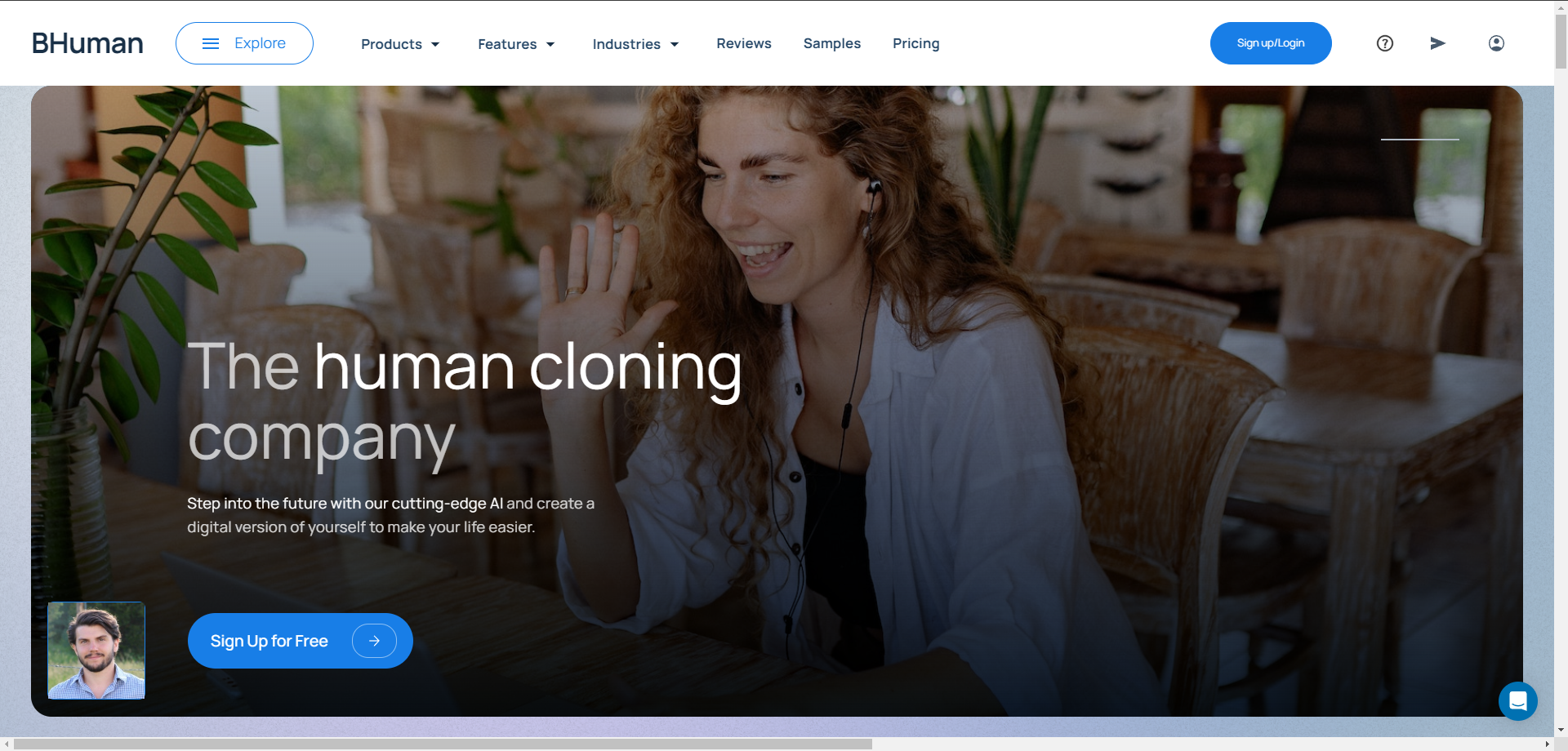Go to the Samples page

pos(831,43)
